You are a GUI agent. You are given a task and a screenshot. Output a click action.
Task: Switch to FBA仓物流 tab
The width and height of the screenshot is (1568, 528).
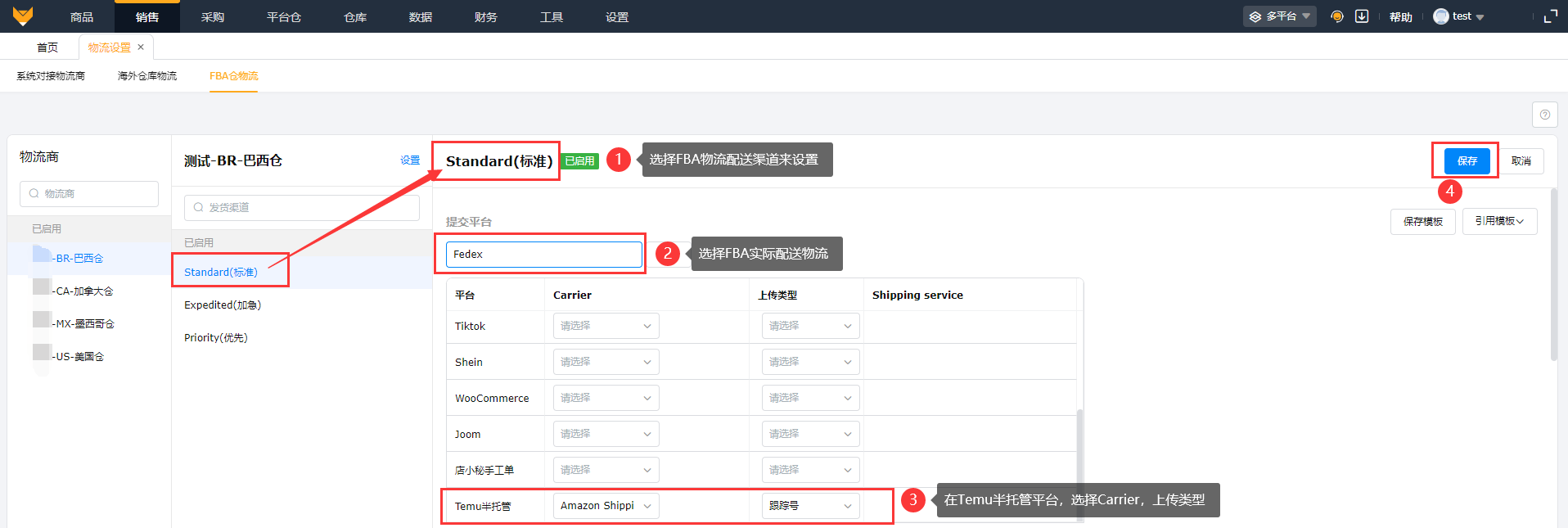pos(233,76)
